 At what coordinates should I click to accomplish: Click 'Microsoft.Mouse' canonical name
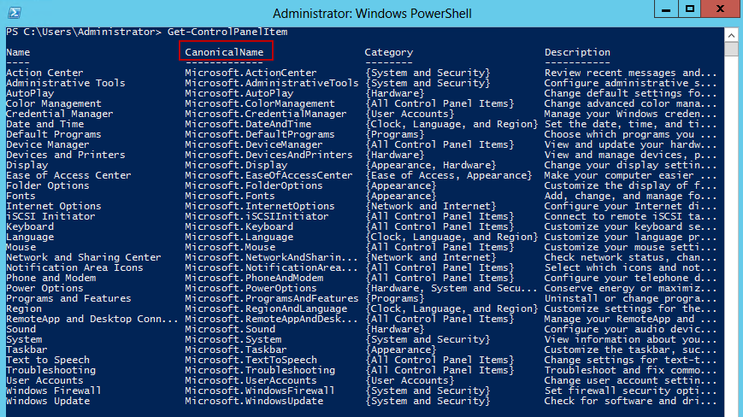coord(230,247)
